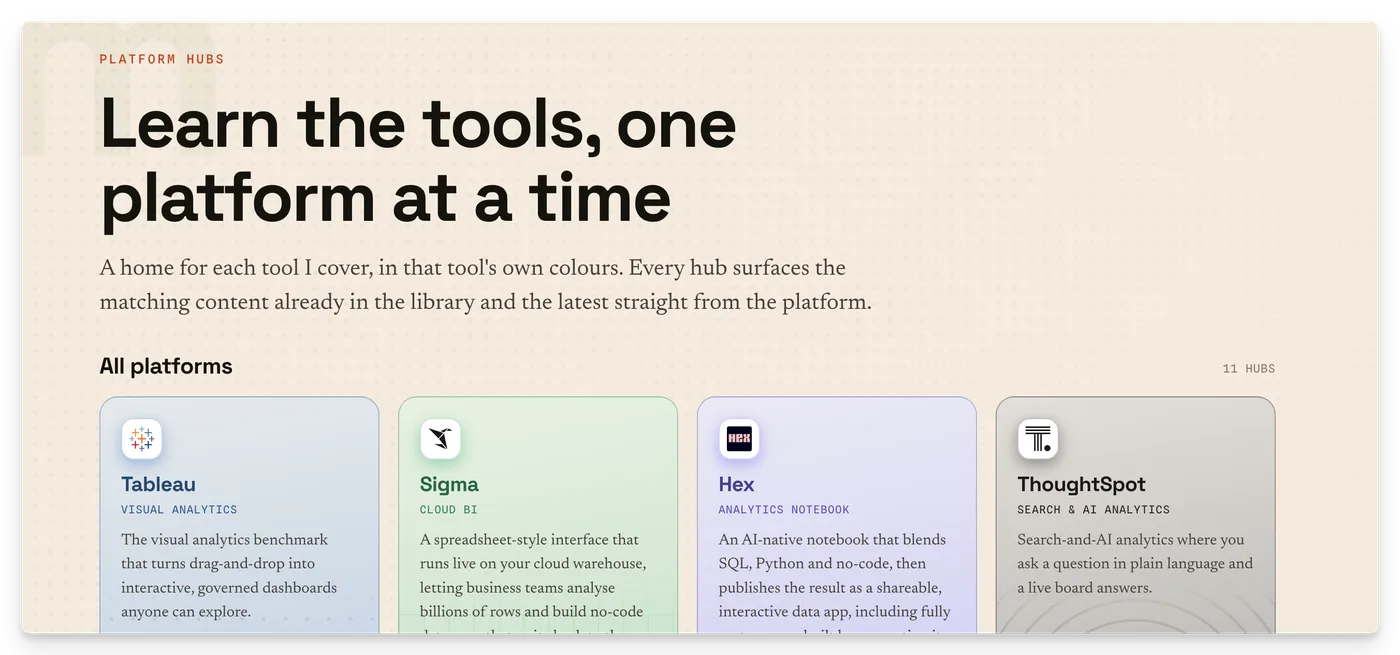Click the SEARCH & AI ANALYTICS tag
Viewport: 1400px width, 655px height.
click(x=1093, y=510)
